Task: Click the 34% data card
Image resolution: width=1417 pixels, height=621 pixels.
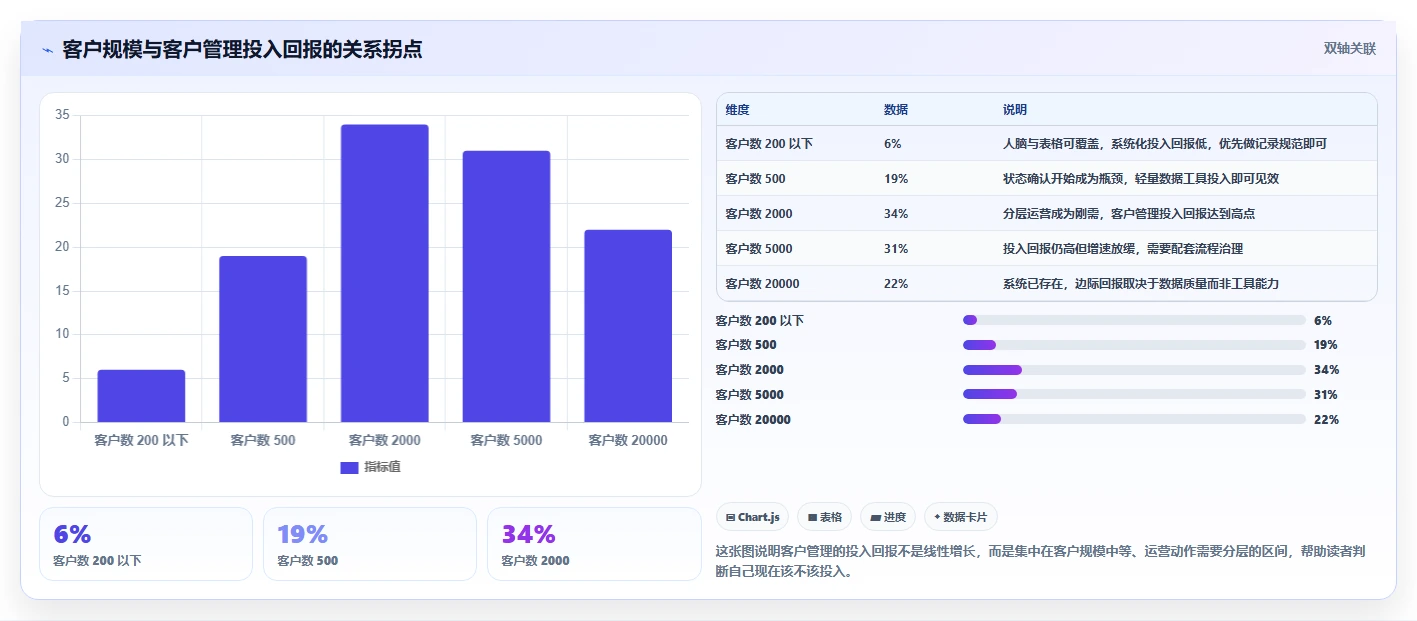Action: [x=594, y=544]
